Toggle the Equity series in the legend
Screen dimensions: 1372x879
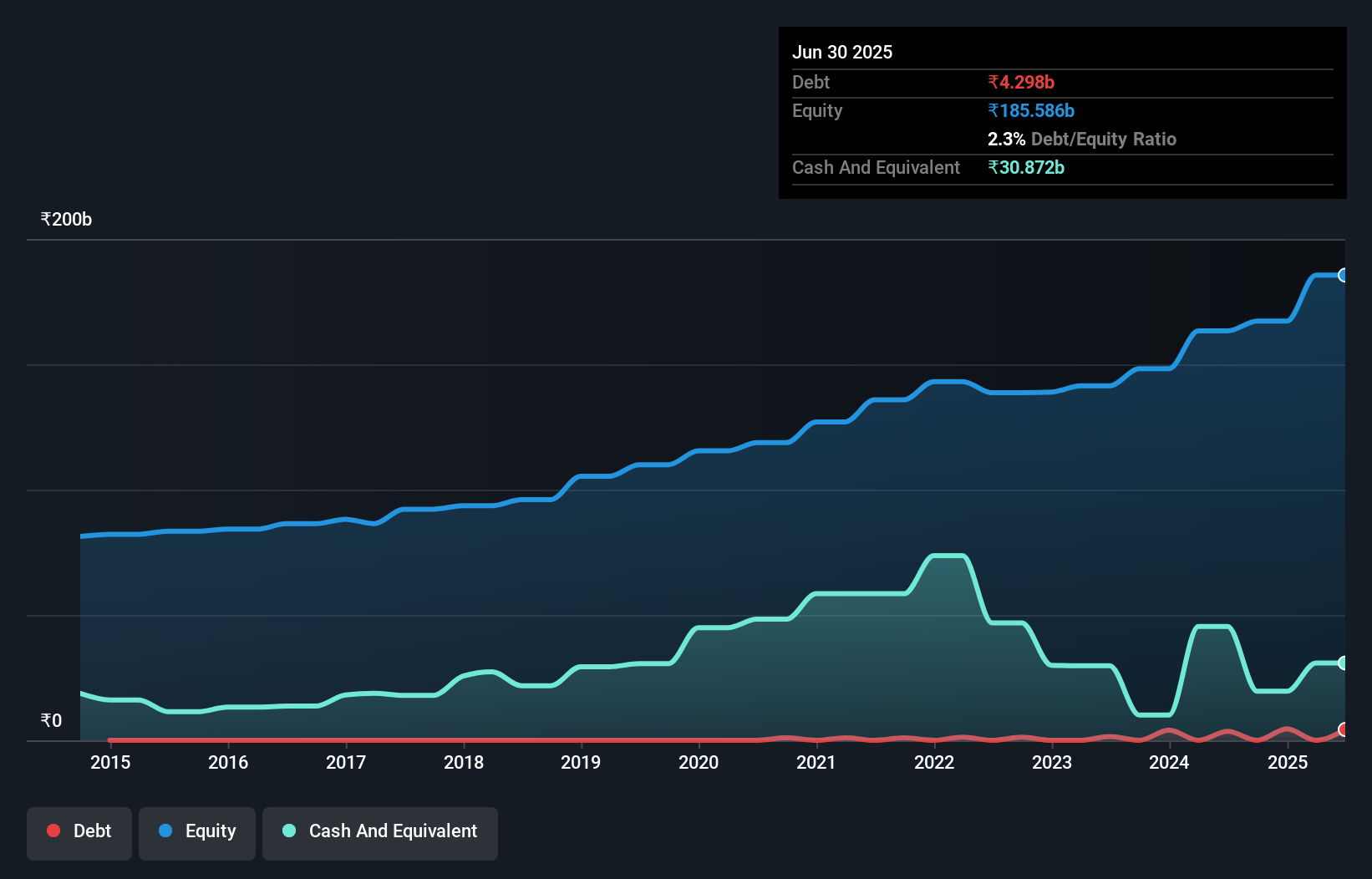197,832
